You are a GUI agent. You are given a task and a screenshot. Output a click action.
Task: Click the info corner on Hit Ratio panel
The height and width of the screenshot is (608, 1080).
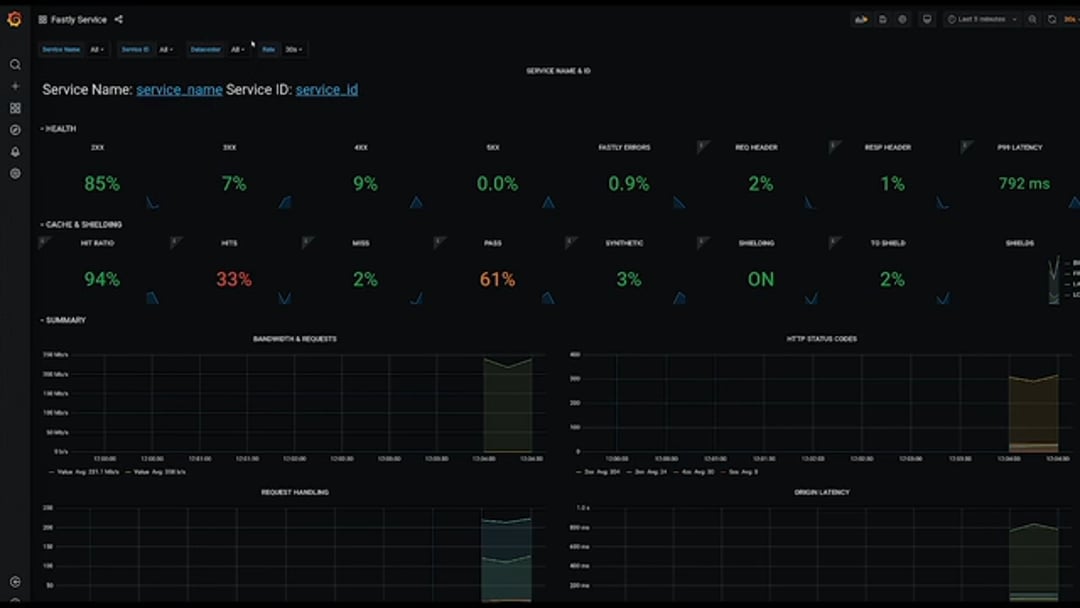coord(43,241)
